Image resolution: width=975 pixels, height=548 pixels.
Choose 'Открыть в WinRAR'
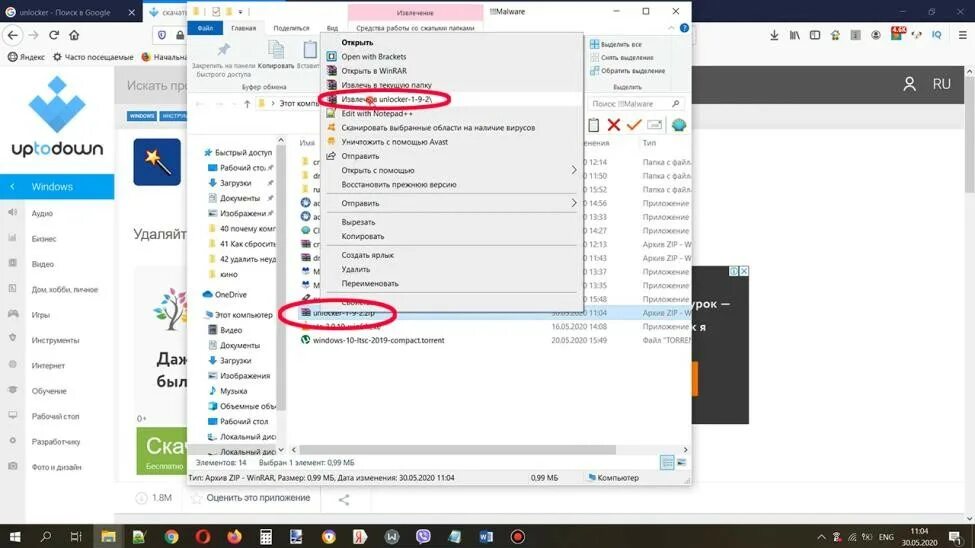[374, 71]
